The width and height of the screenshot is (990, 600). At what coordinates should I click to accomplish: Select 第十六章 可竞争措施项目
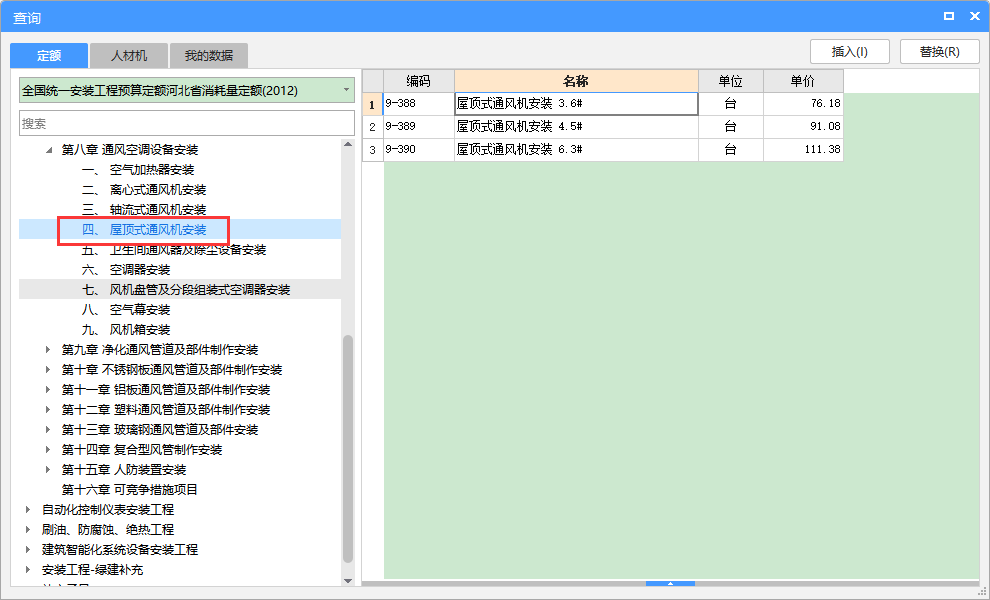pos(129,489)
